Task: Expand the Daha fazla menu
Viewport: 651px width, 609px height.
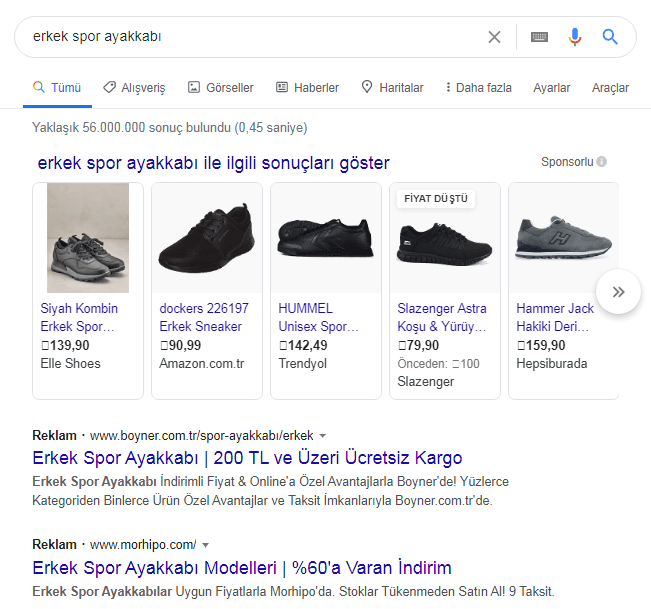Action: (x=478, y=88)
